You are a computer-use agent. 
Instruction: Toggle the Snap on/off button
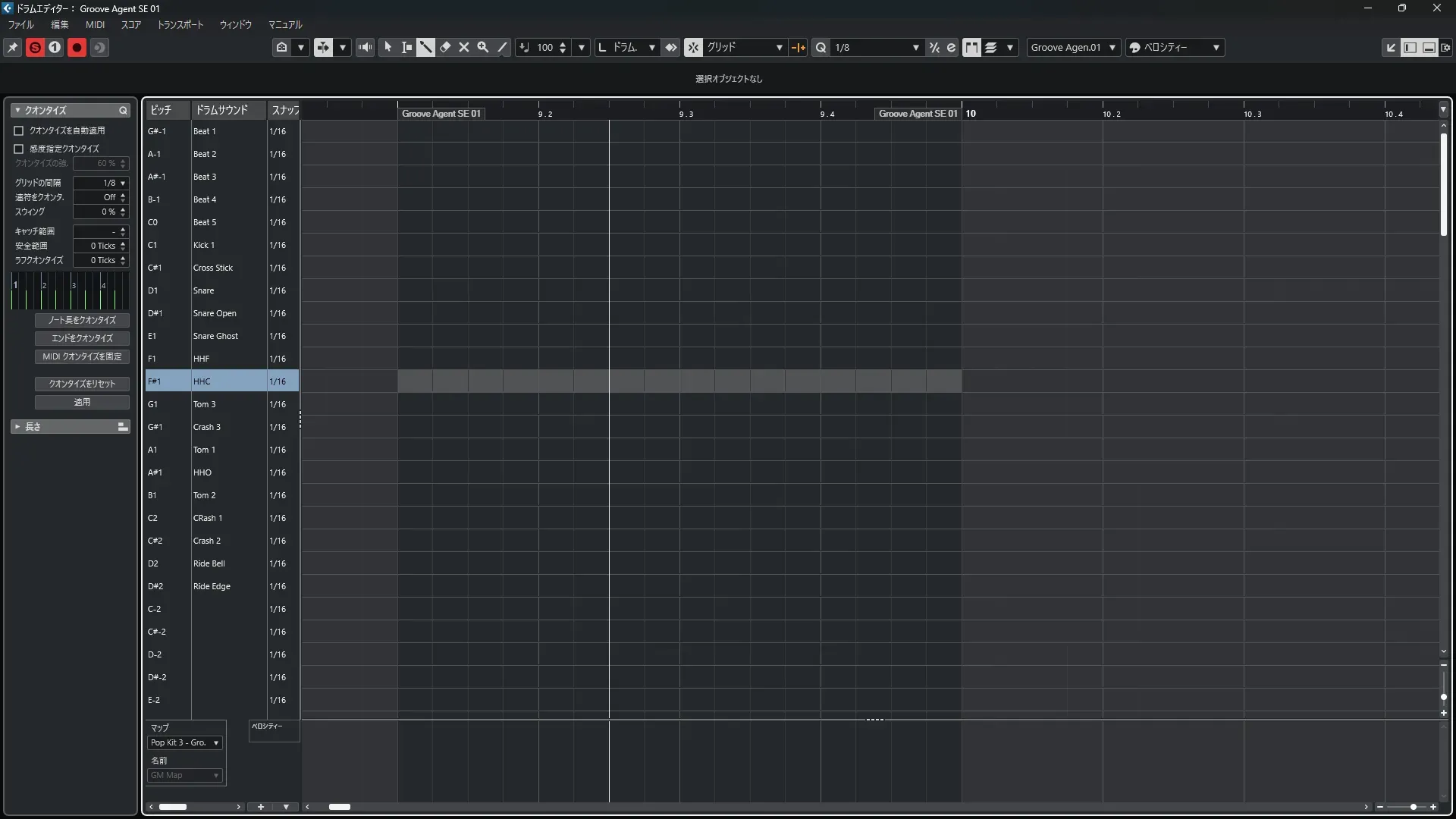[x=693, y=47]
